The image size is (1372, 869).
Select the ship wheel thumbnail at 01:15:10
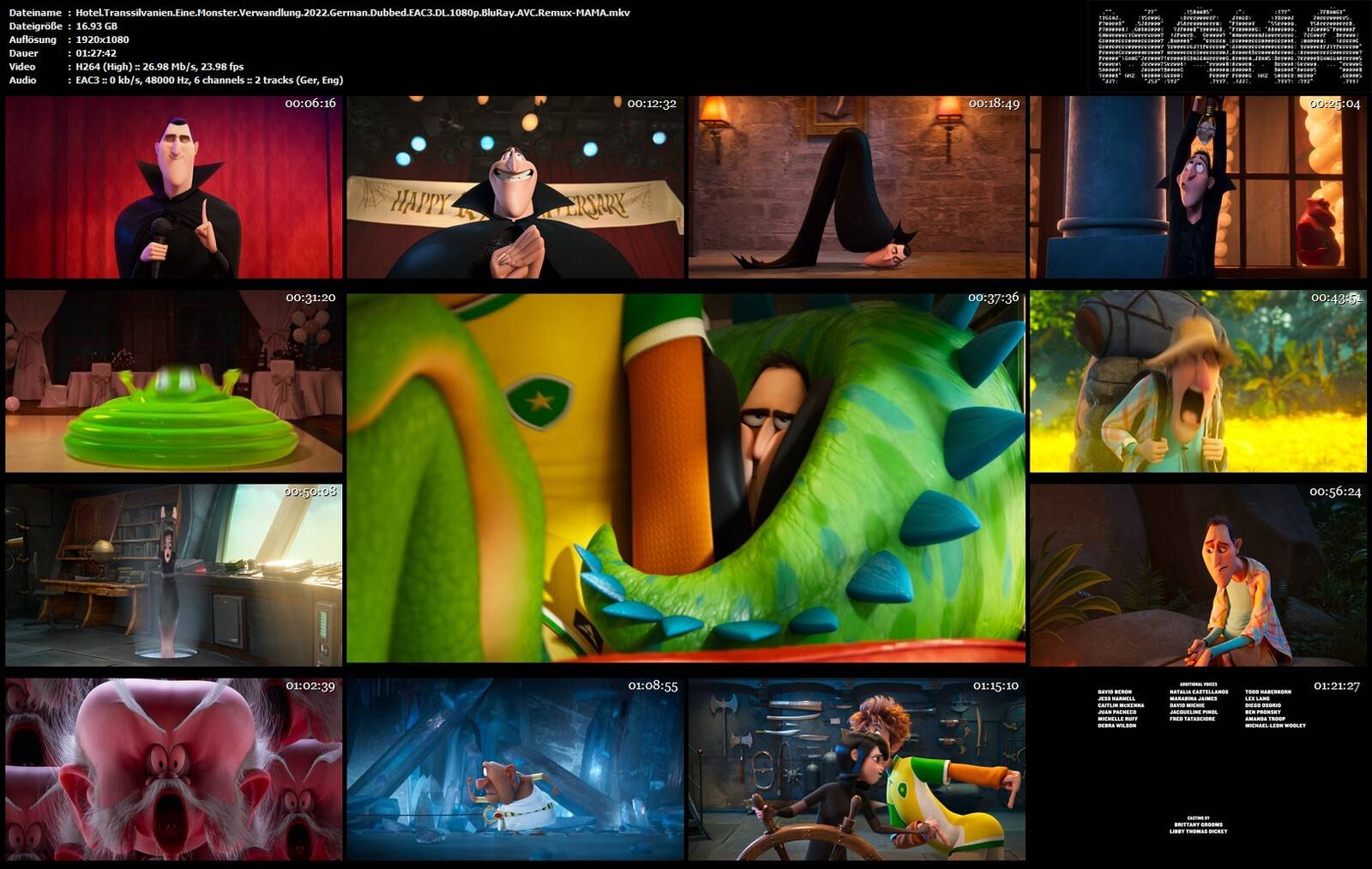[x=857, y=769]
